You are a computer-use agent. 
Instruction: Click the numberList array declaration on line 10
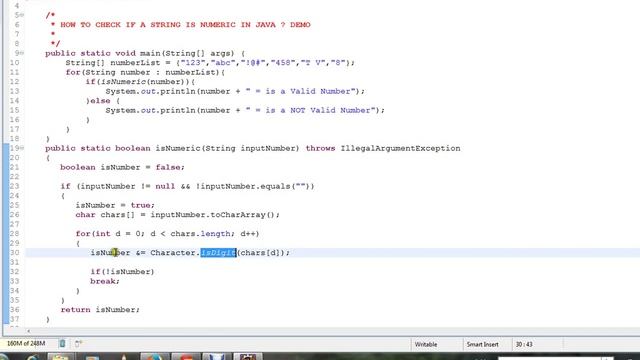pyautogui.click(x=210, y=63)
